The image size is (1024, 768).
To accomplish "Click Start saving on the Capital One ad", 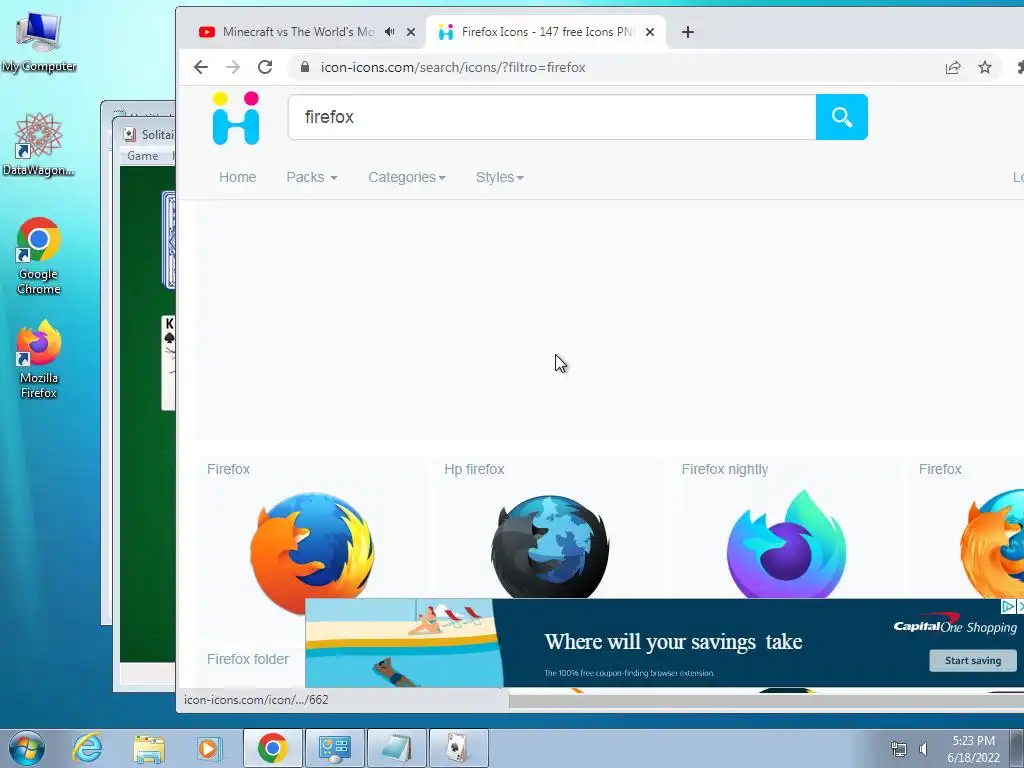I will point(972,660).
